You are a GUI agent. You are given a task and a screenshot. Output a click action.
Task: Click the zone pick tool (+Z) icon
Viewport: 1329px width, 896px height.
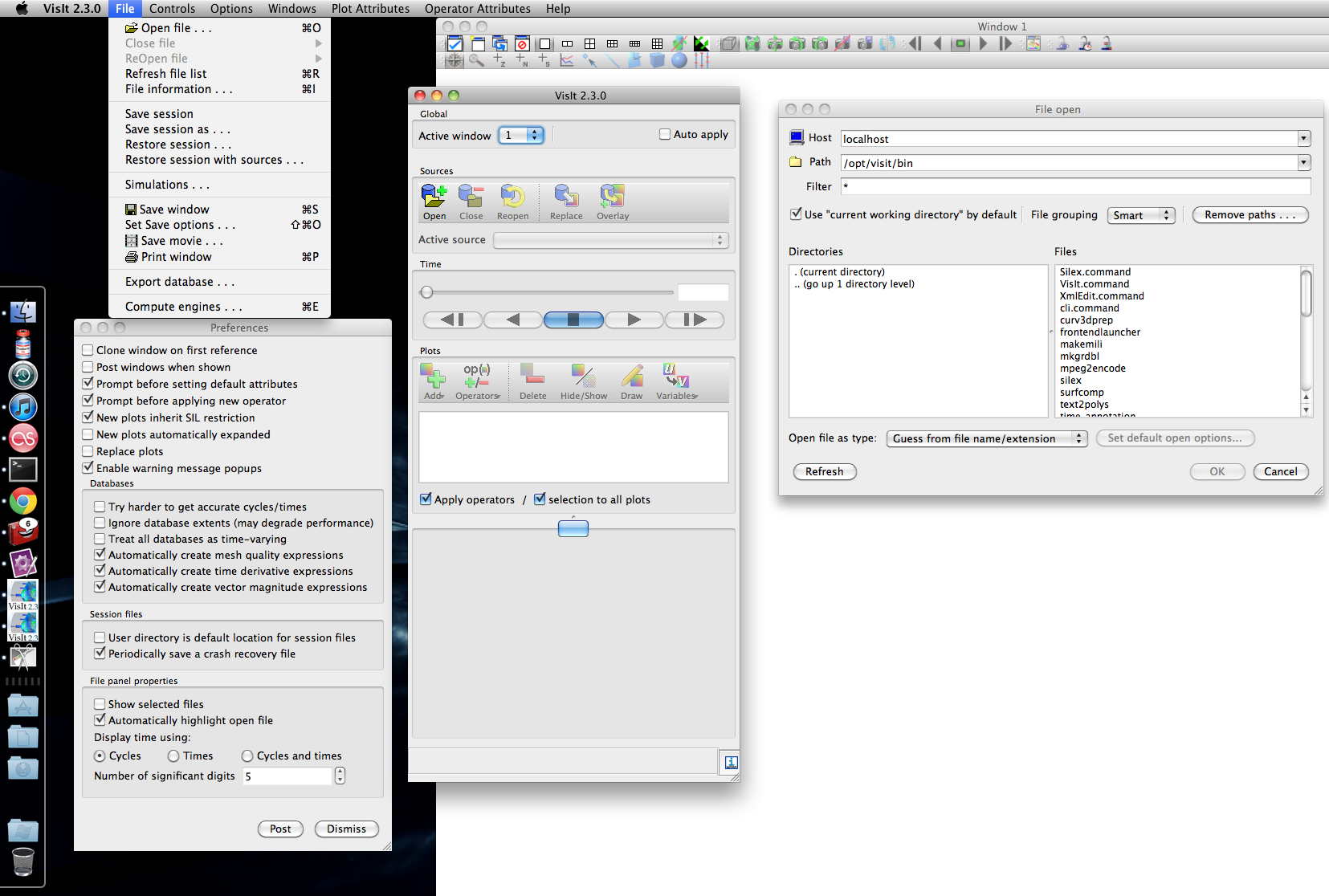click(499, 60)
